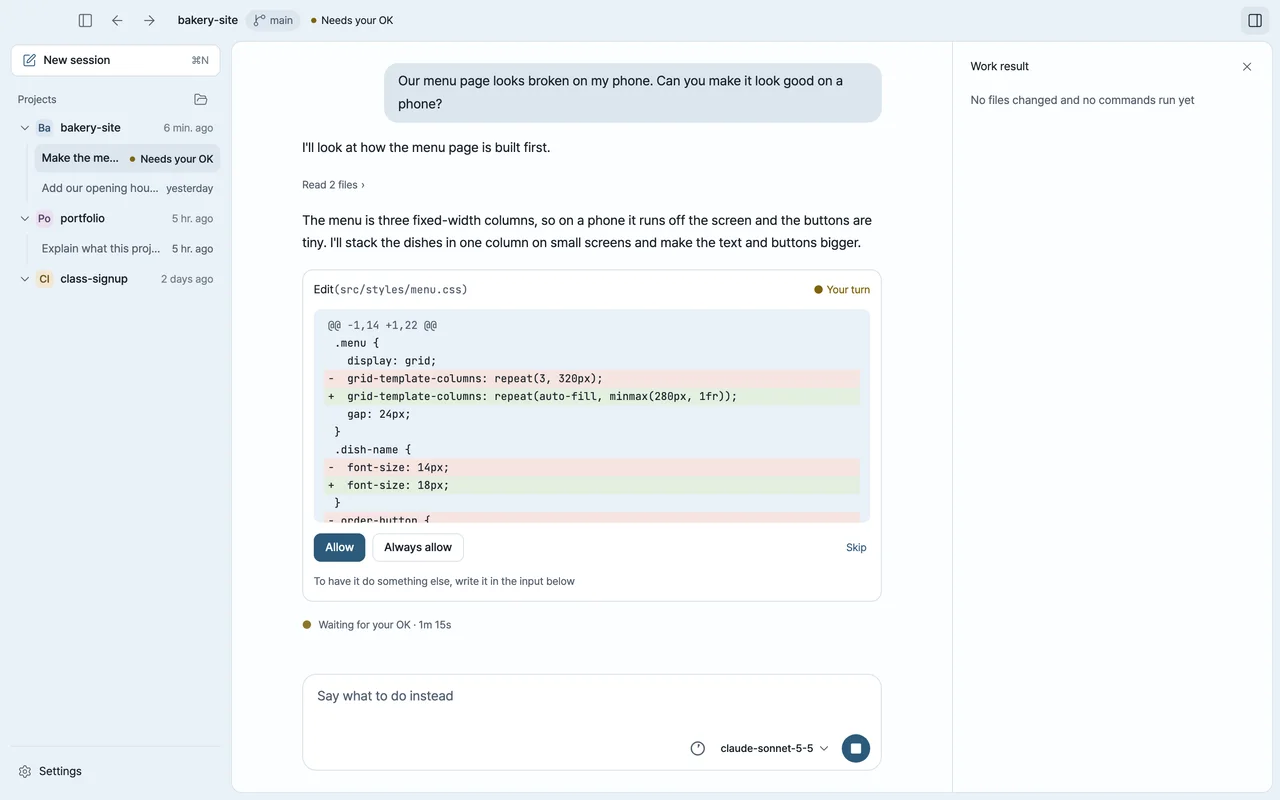Click the 'Work result' heading
This screenshot has width=1280, height=800.
[x=1000, y=67]
